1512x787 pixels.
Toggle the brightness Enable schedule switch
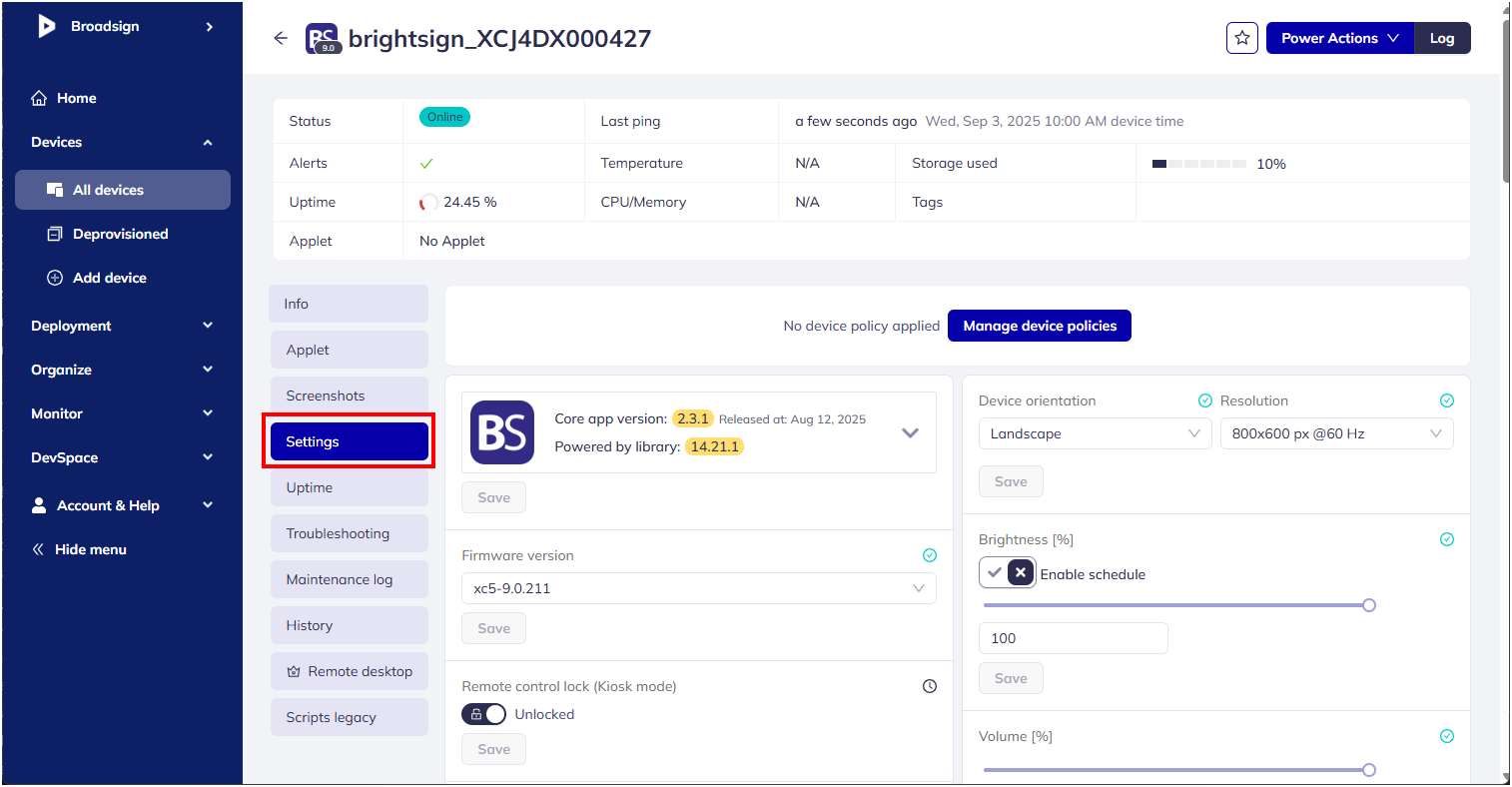pyautogui.click(x=1008, y=573)
